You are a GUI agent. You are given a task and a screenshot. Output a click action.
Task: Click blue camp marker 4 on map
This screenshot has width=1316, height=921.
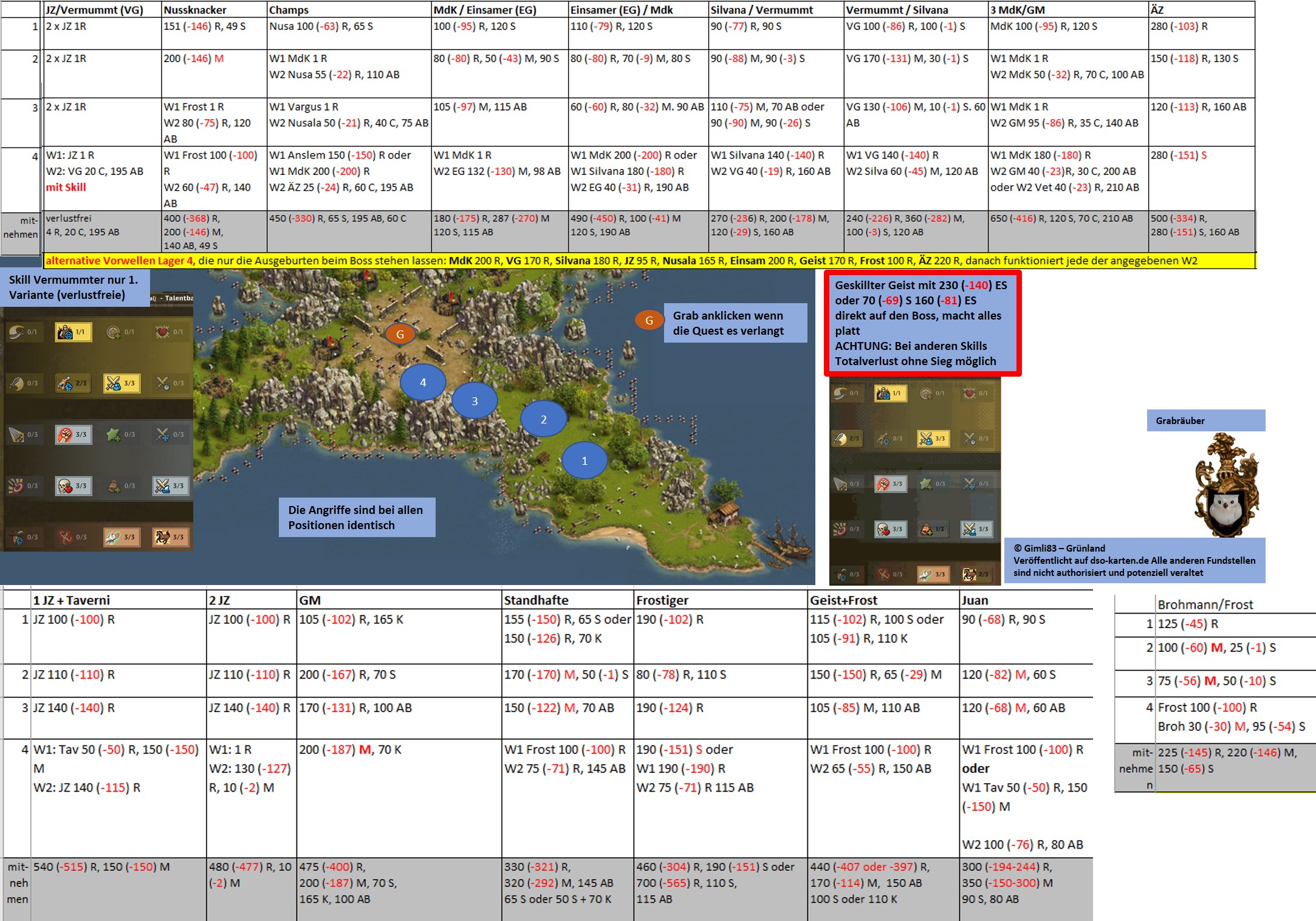423,382
